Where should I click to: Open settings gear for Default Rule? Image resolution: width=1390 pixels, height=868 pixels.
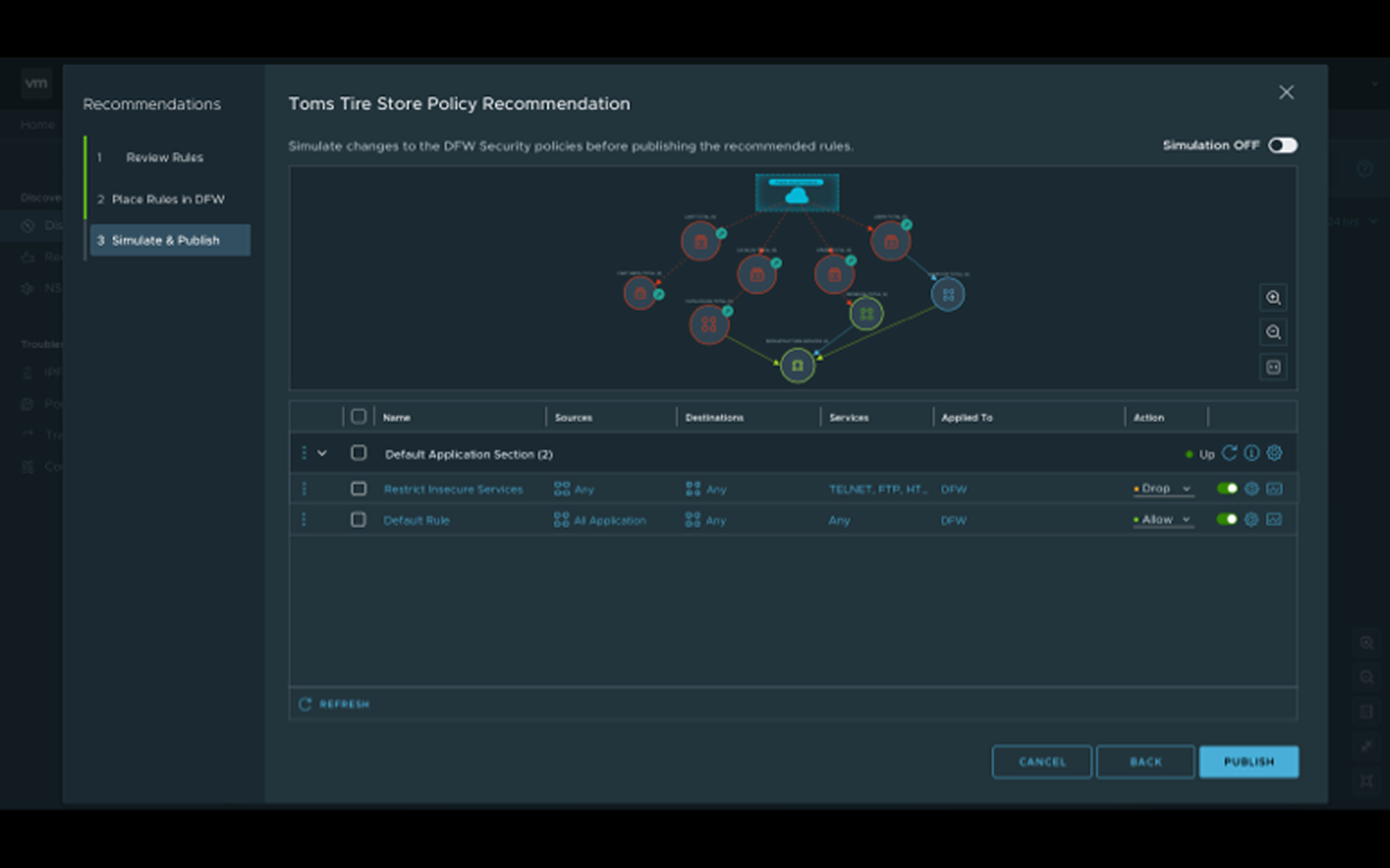pyautogui.click(x=1251, y=519)
